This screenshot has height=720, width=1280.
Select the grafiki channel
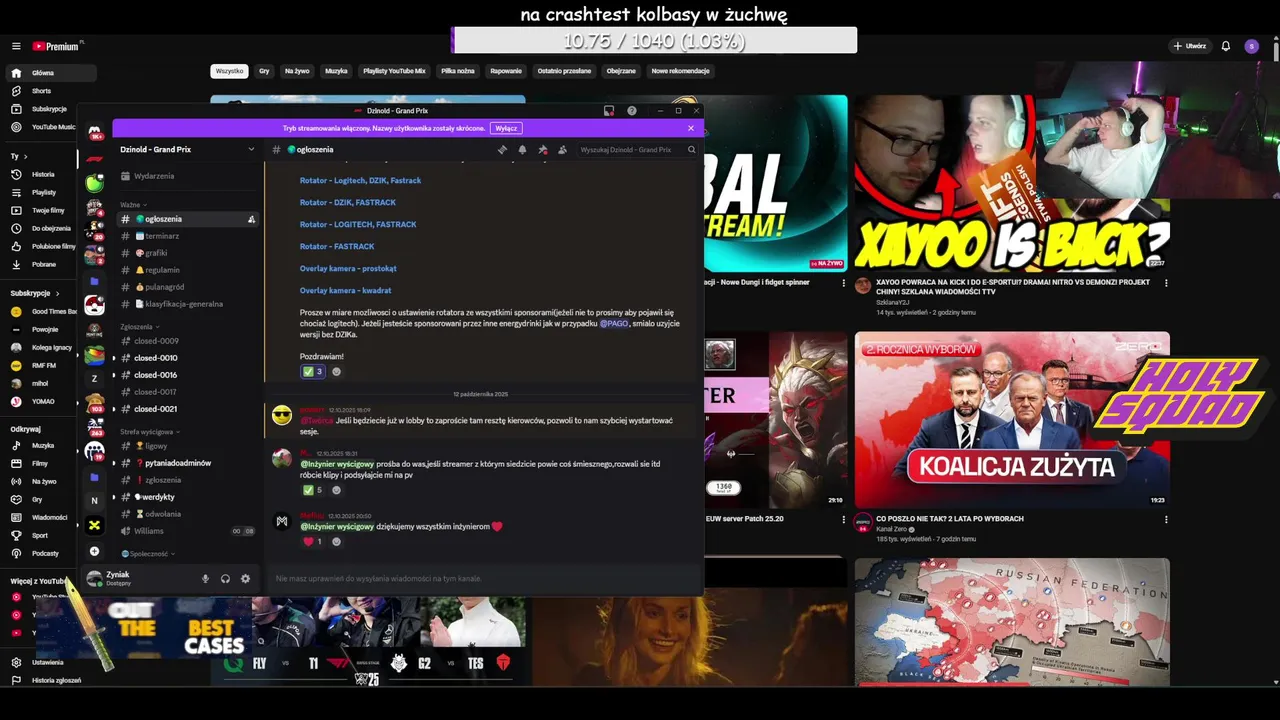coord(187,253)
